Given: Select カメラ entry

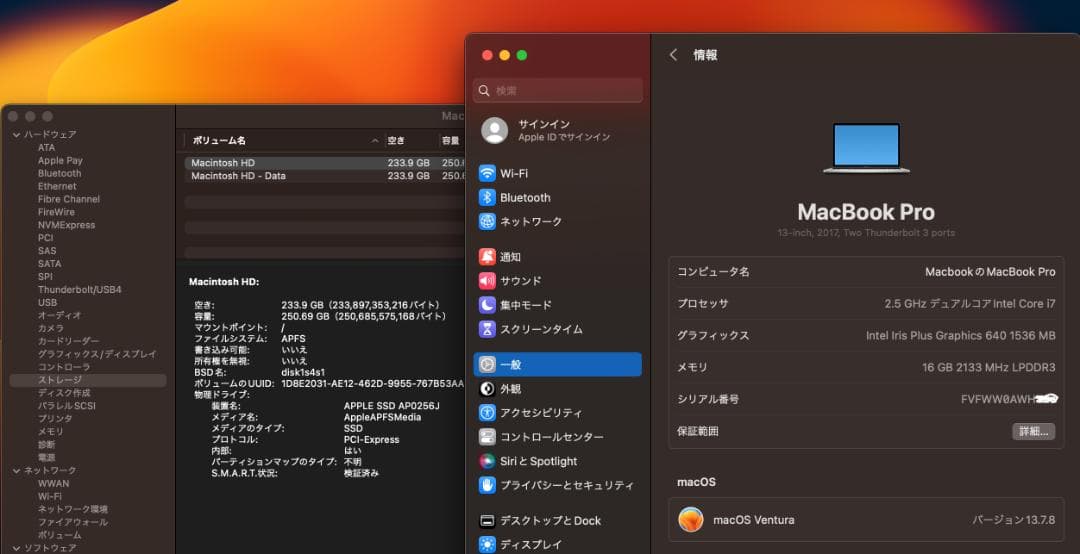Looking at the screenshot, I should coord(50,328).
